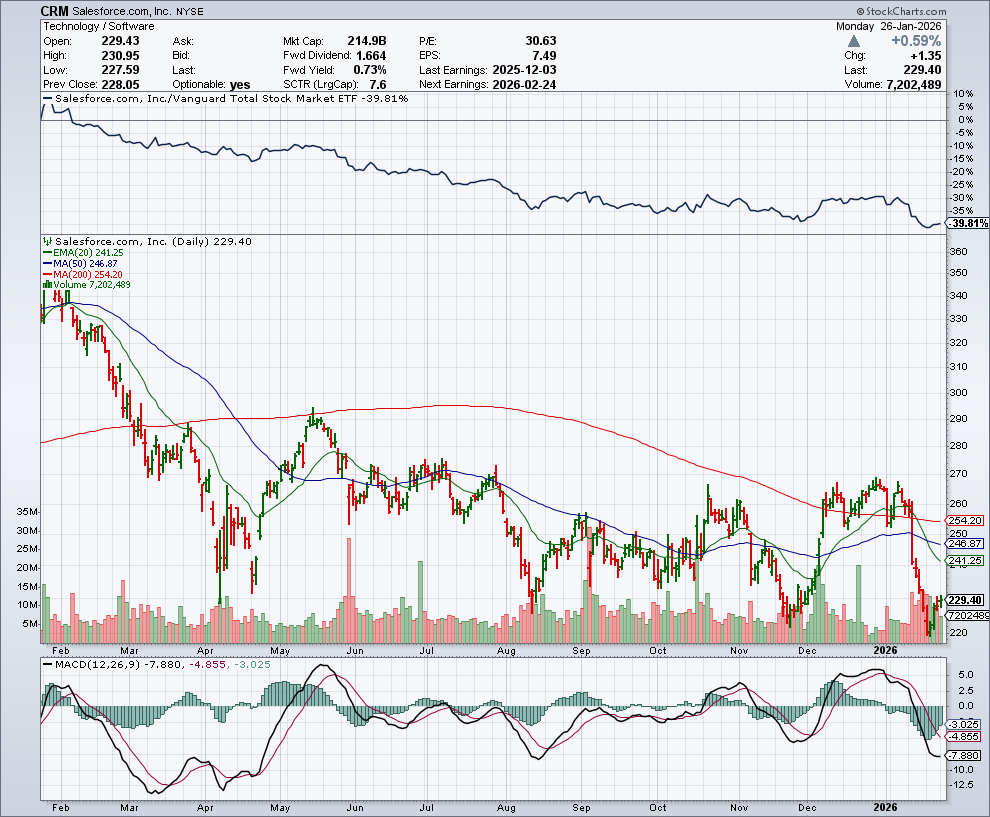Click the red 254.20 price tag on the right axis
990x817 pixels.
[x=966, y=520]
